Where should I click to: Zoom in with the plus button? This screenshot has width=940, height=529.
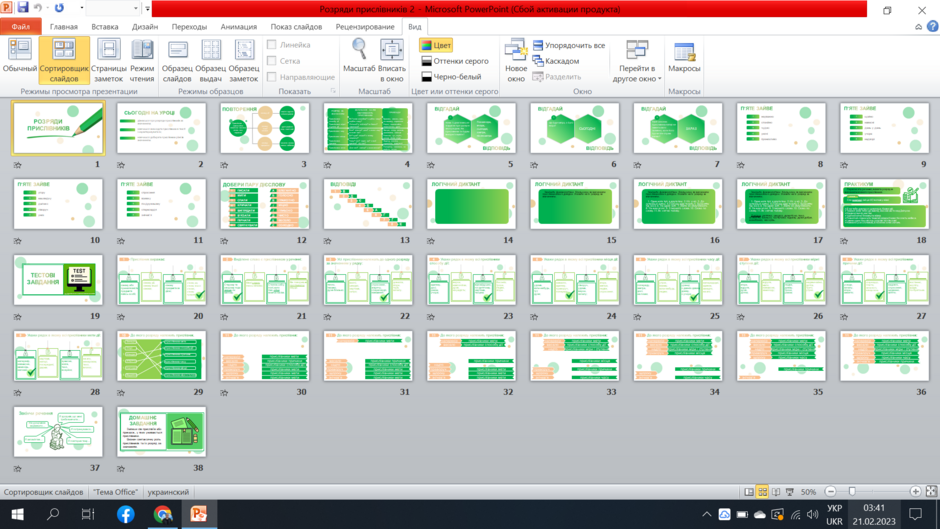[x=915, y=492]
